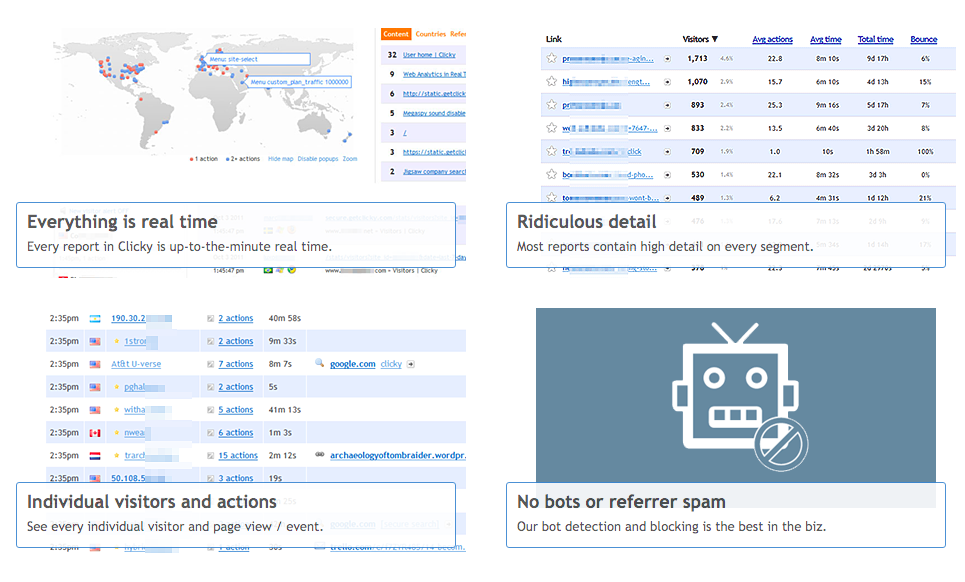965x582 pixels.
Task: Click the Argentina flag icon for visitor 190.30.2
Action: tap(95, 318)
